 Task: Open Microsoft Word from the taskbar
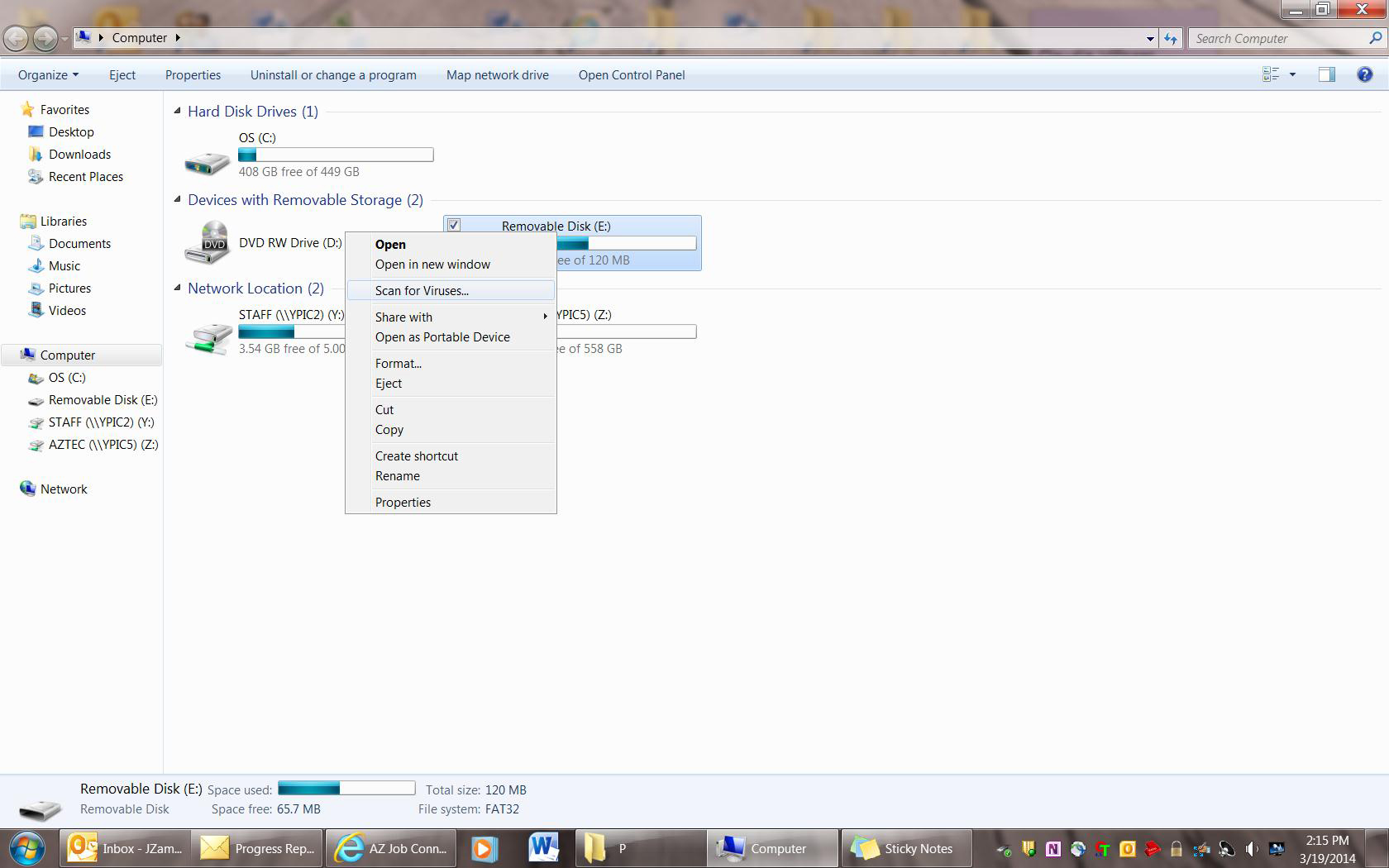pos(544,848)
